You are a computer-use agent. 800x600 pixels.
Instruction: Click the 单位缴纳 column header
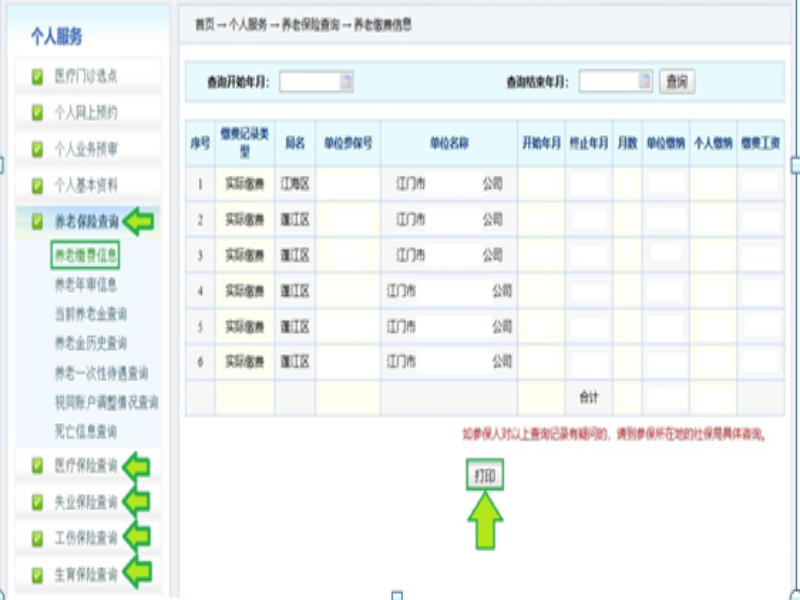tap(666, 143)
